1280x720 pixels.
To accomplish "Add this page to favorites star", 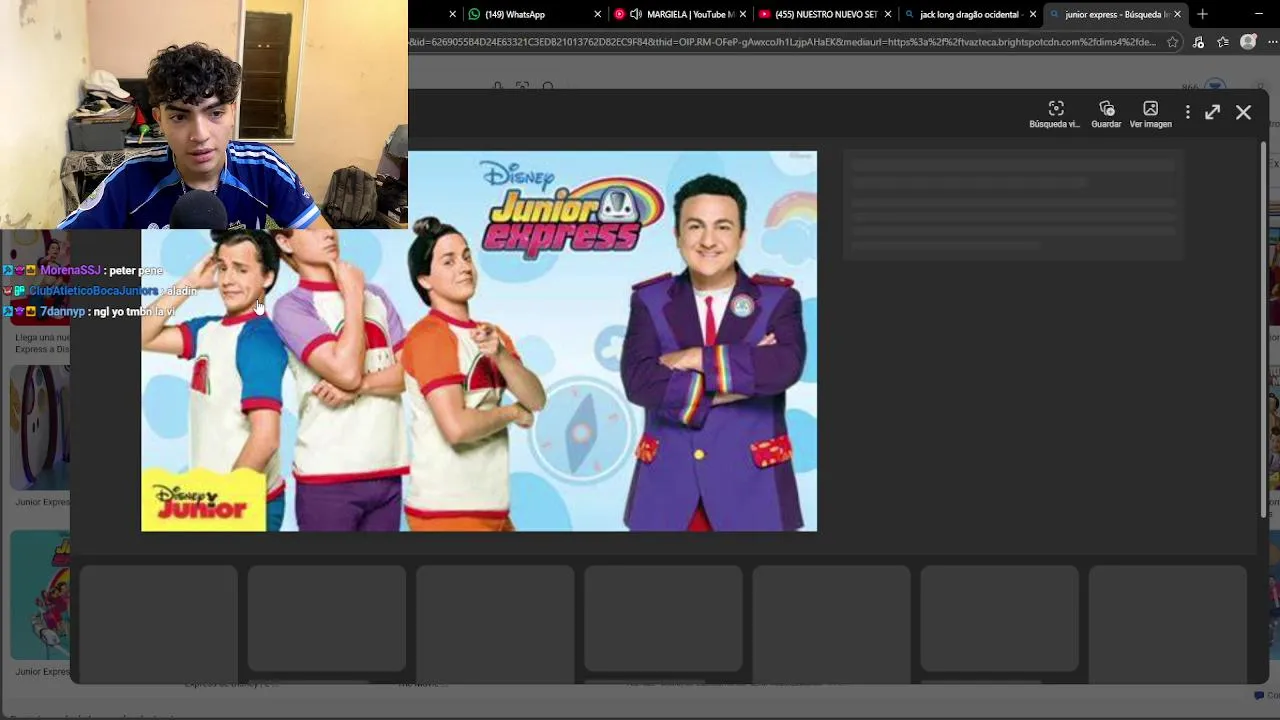I will click(1172, 42).
